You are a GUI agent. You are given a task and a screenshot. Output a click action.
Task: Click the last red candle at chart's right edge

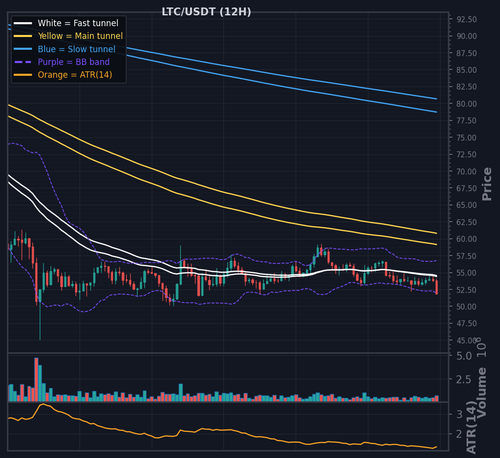(437, 287)
